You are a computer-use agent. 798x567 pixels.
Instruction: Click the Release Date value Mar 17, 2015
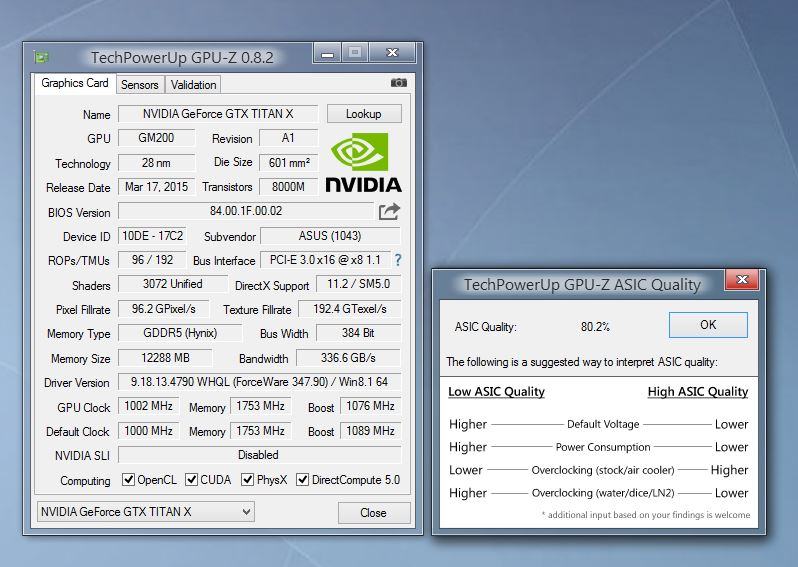pyautogui.click(x=156, y=187)
